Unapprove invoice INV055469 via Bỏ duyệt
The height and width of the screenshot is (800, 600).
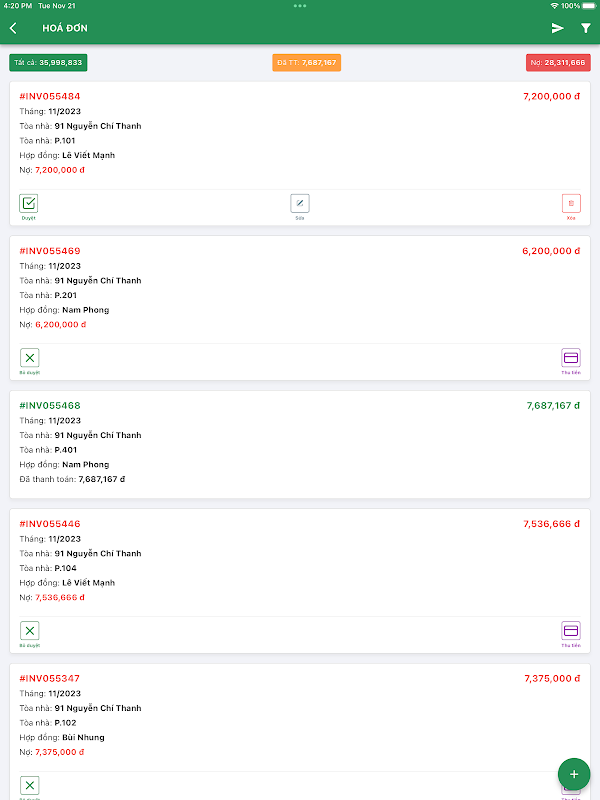click(x=29, y=358)
